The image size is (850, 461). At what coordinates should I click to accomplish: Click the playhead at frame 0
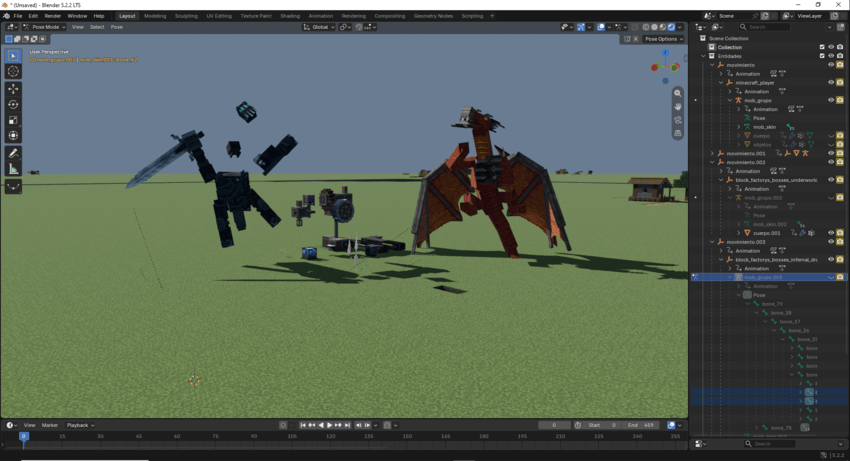point(23,436)
